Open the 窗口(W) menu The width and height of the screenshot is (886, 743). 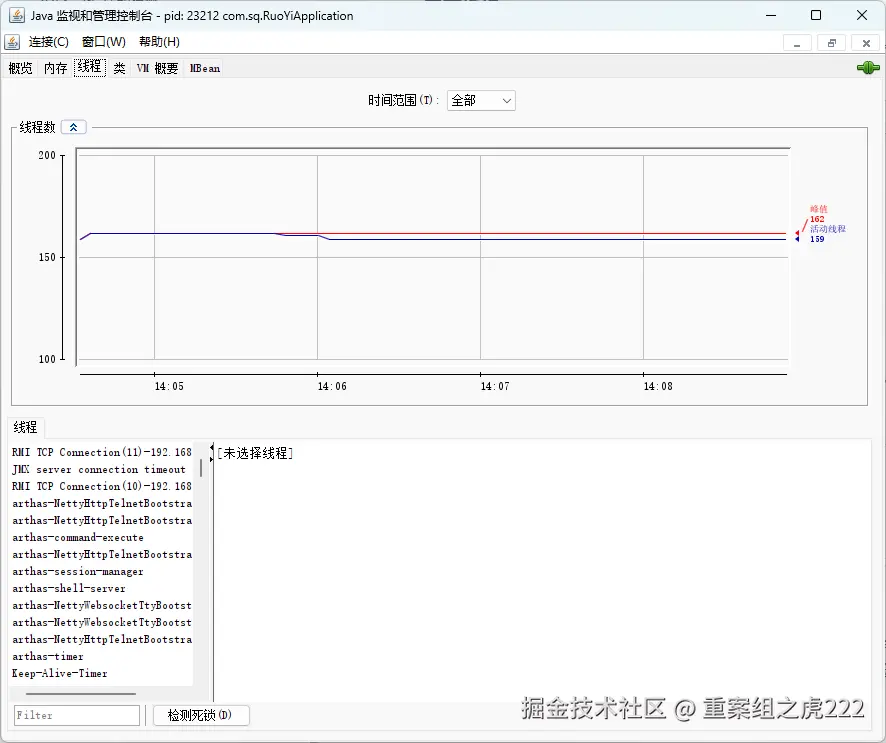tap(103, 42)
